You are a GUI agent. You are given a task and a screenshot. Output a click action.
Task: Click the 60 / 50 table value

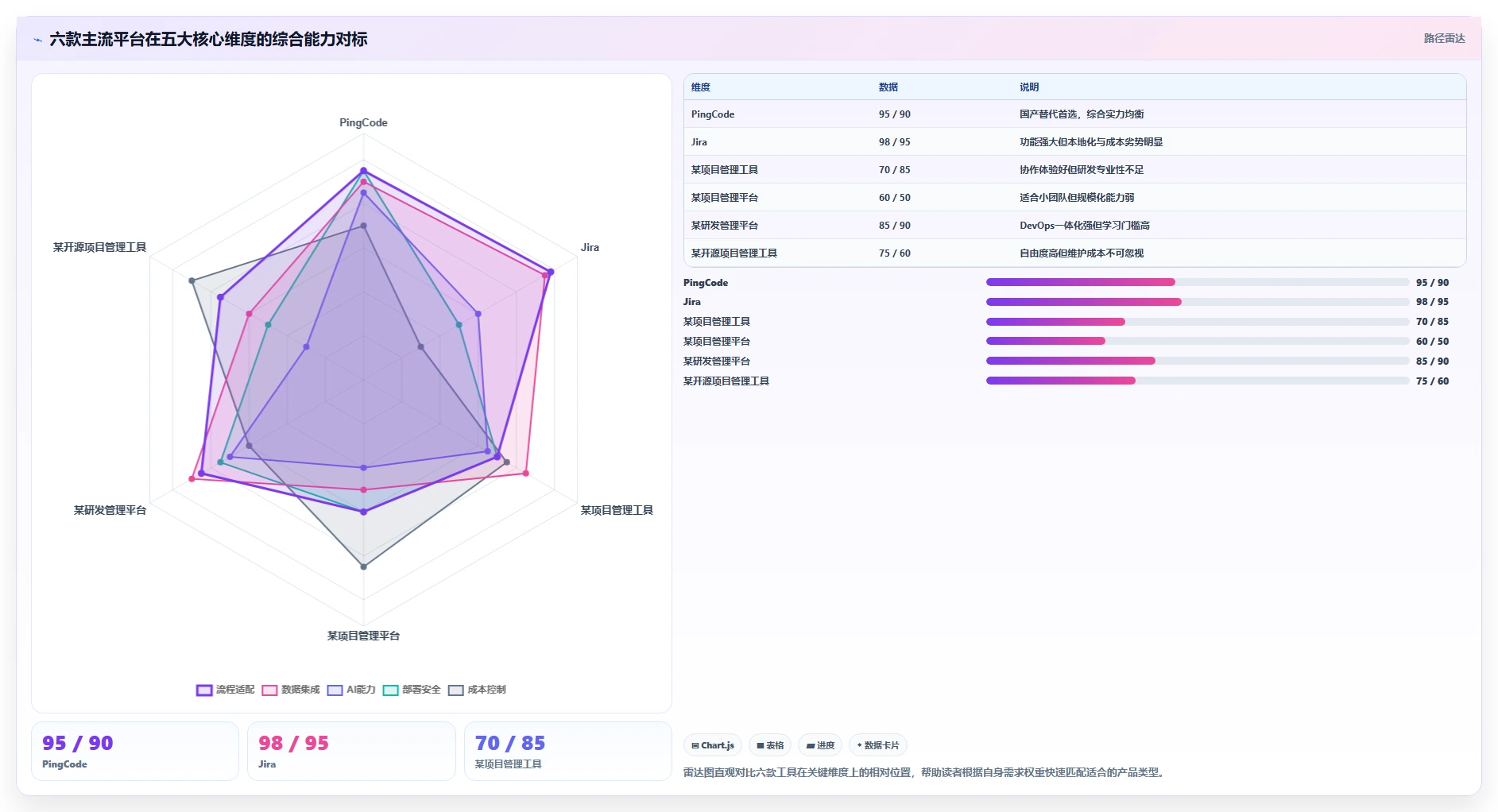tap(895, 198)
